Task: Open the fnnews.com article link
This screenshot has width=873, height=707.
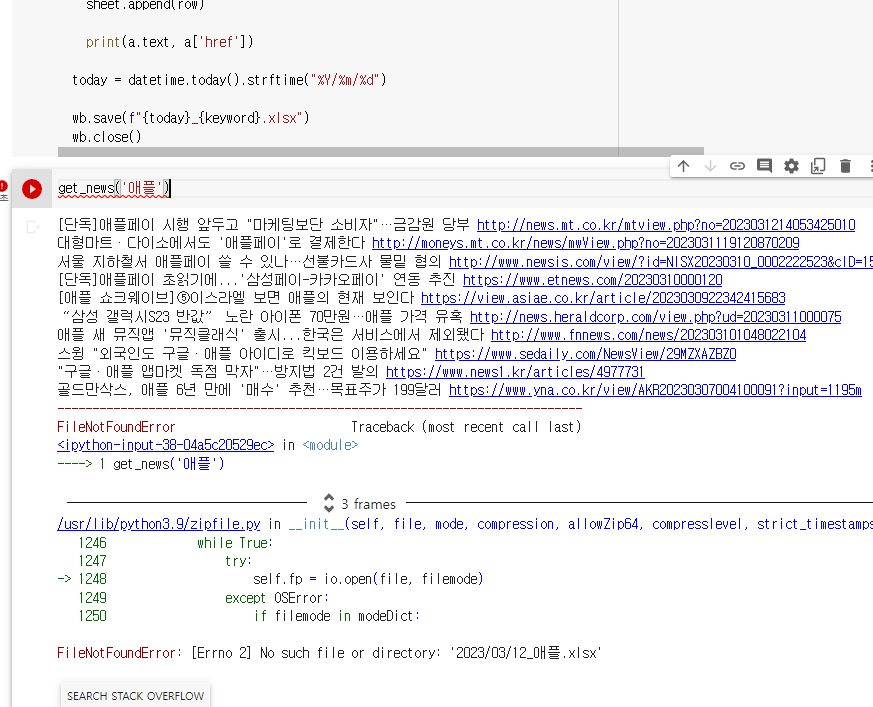Action: (x=649, y=335)
